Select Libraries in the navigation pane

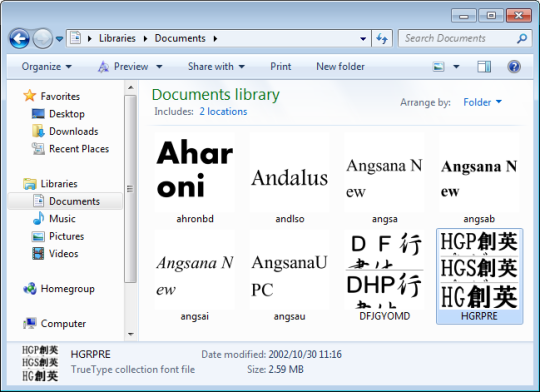[50, 184]
